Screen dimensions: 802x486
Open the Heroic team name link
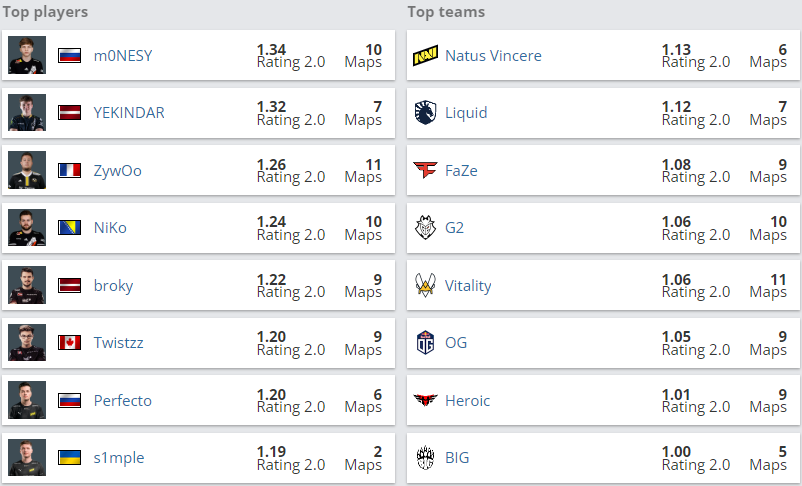[x=467, y=400]
